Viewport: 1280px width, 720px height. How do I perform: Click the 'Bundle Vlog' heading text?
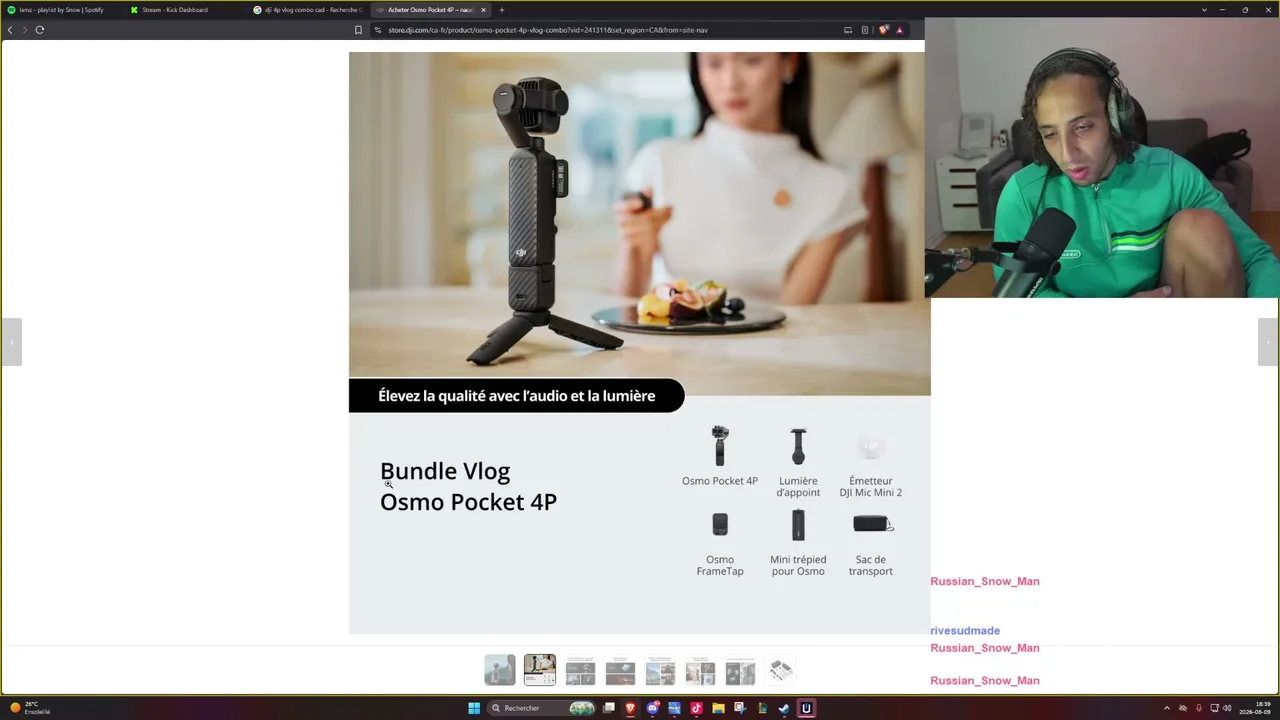click(445, 471)
